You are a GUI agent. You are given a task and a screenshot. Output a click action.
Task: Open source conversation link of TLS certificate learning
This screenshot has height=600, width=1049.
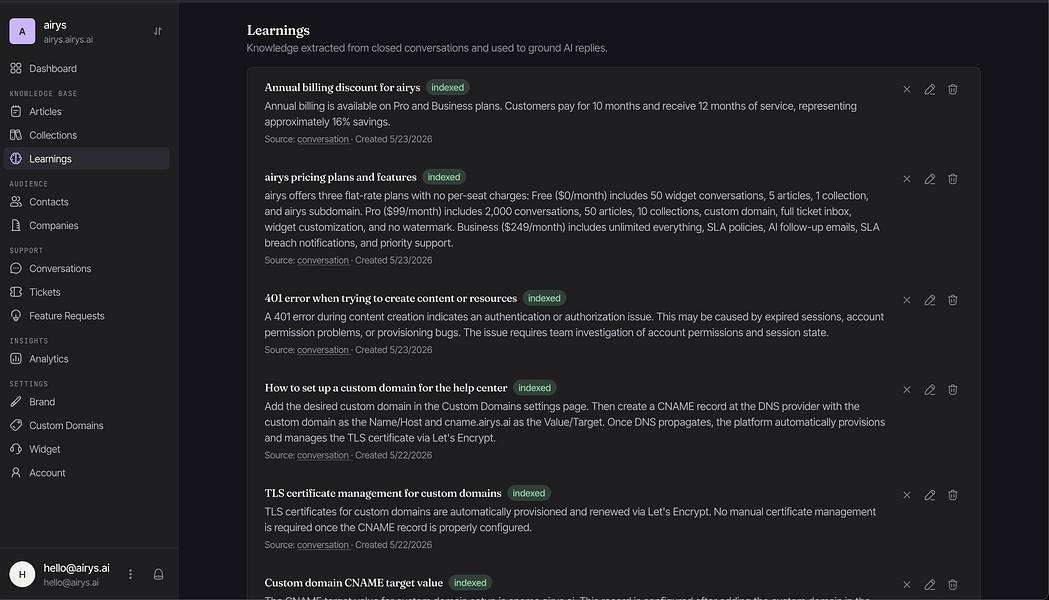point(323,545)
